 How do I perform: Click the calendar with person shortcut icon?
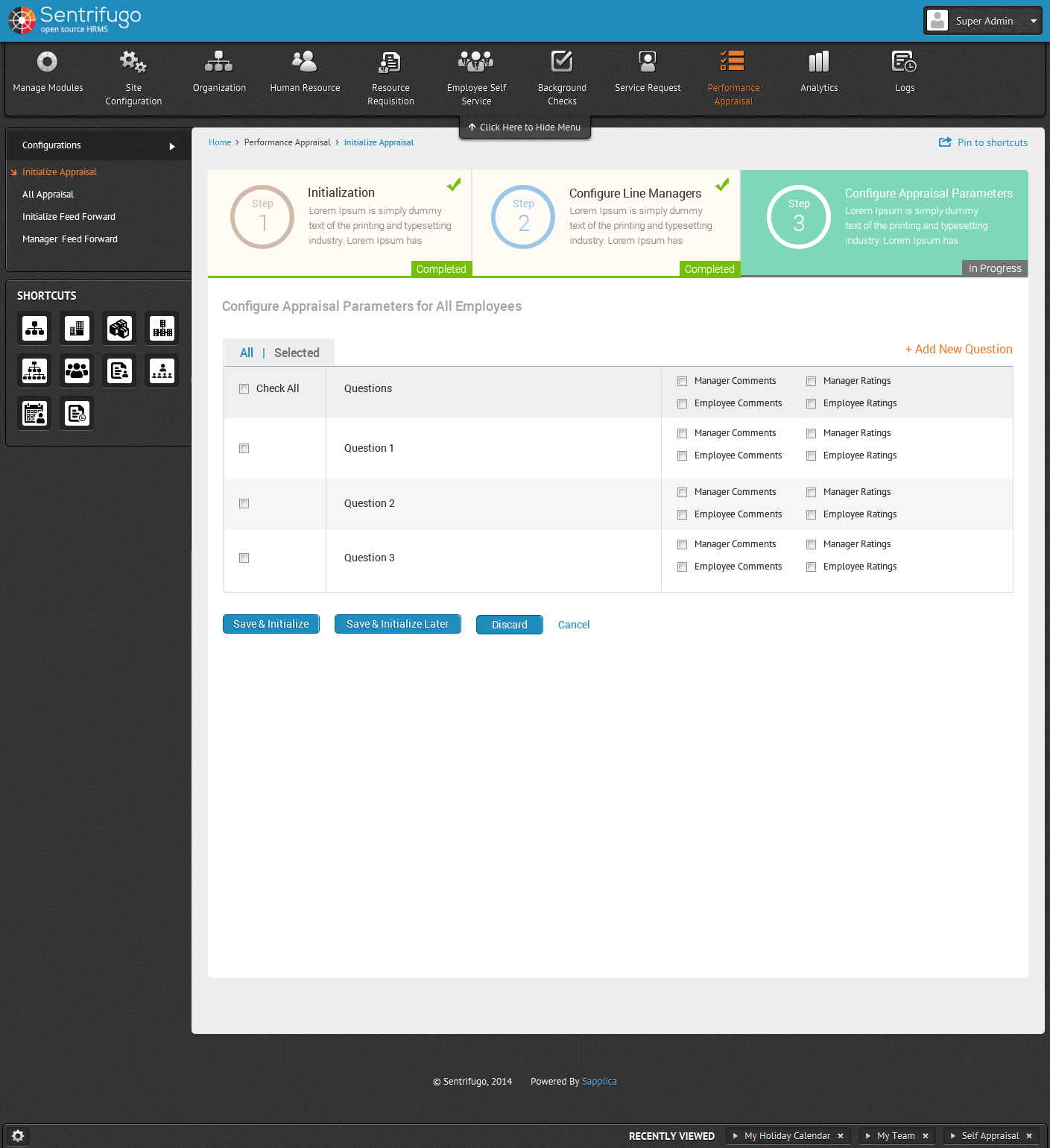coord(34,413)
